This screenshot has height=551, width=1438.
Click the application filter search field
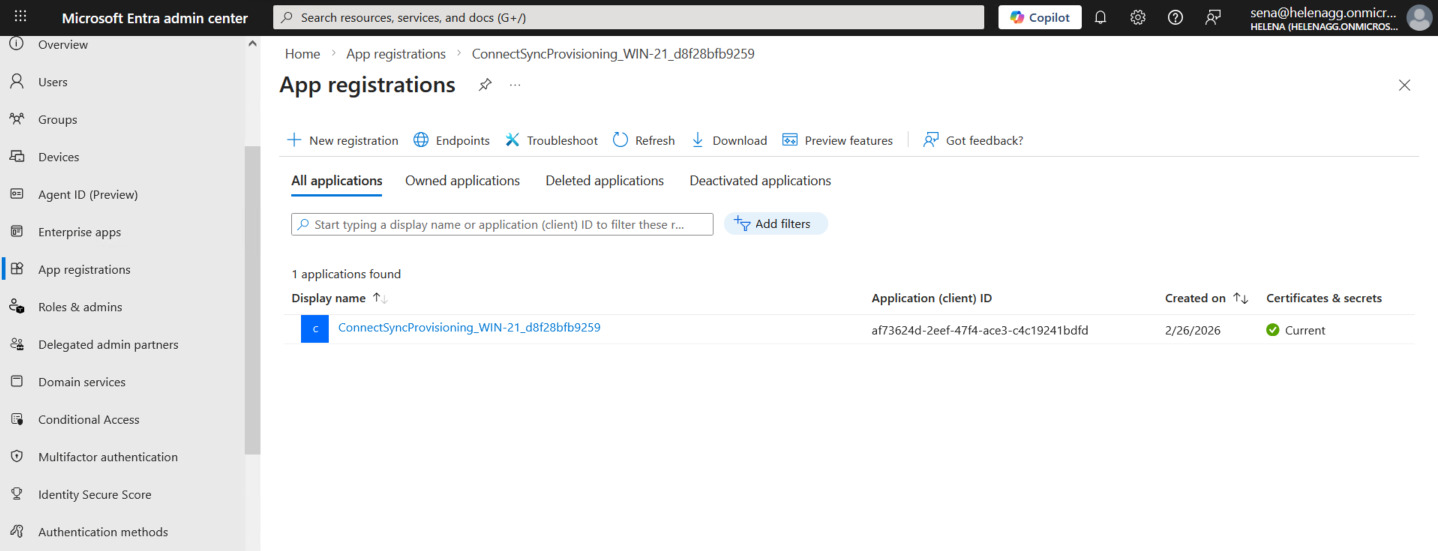tap(502, 225)
